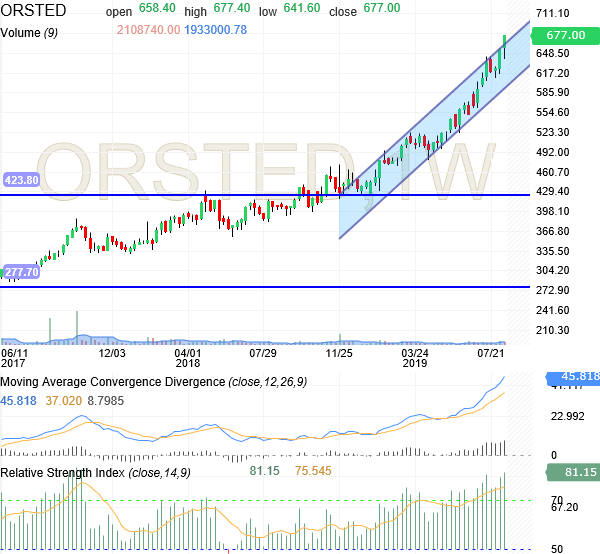Click the 50 RSI axis label
The width and height of the screenshot is (600, 554).
[x=557, y=549]
